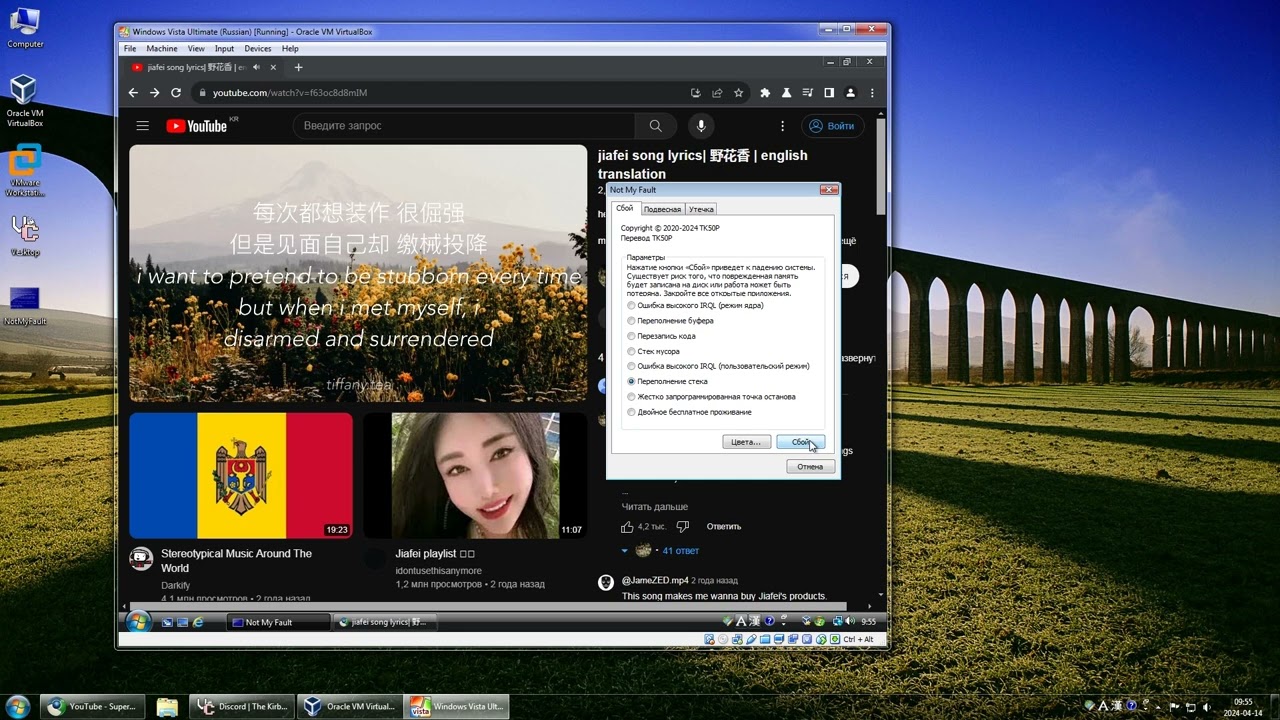Click the YouTube search field
This screenshot has height=720, width=1280.
tap(465, 126)
